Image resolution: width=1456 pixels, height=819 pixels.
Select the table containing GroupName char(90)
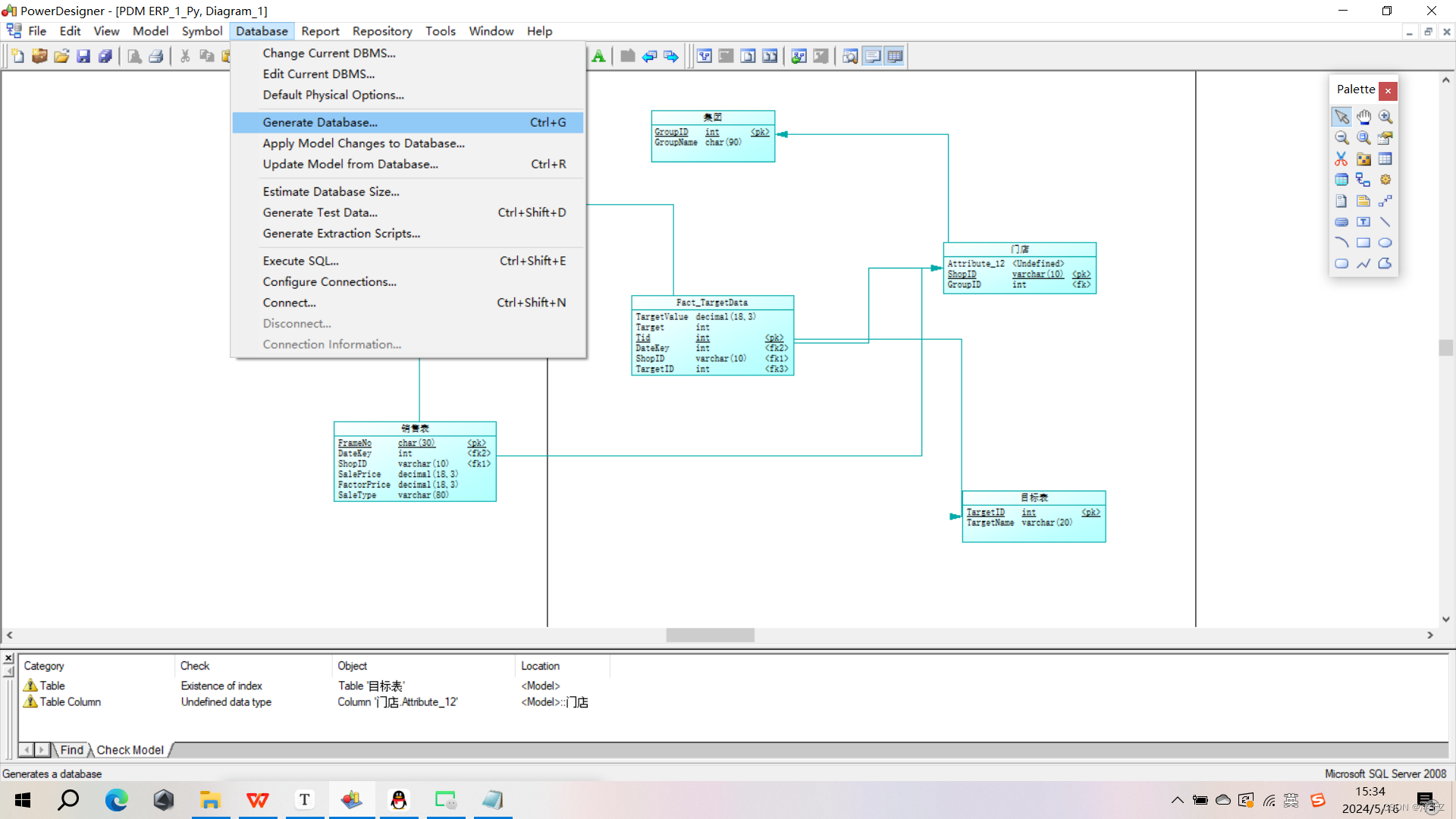tap(713, 136)
